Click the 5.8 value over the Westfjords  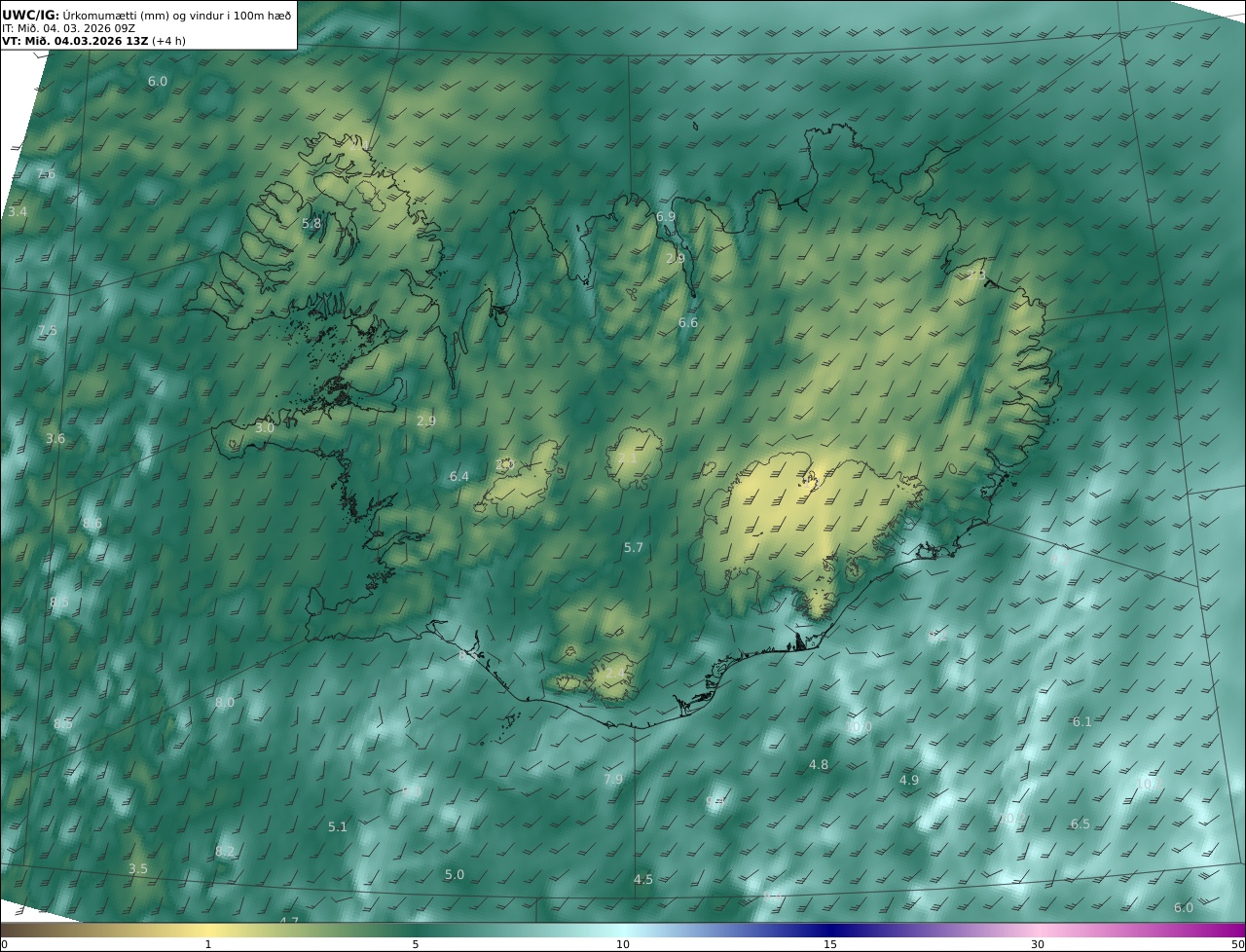point(311,224)
